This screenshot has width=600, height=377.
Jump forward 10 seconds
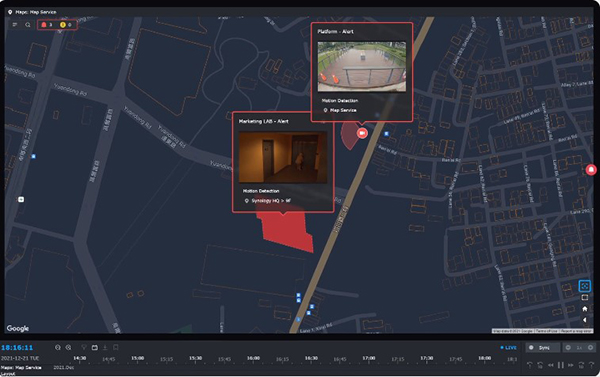point(581,365)
